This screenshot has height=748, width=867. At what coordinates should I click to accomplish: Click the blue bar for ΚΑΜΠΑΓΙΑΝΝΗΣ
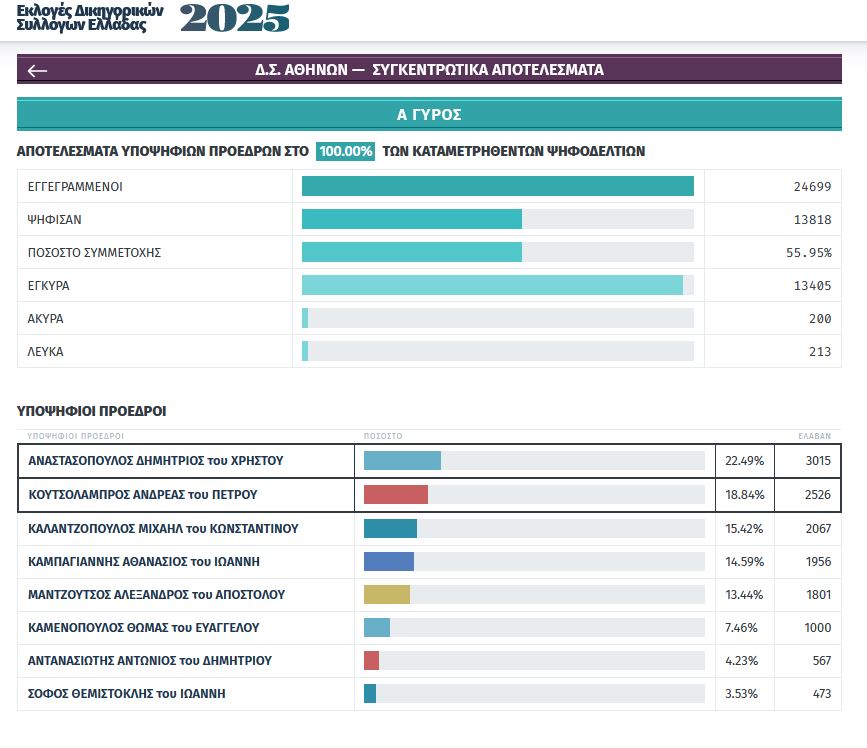click(x=388, y=562)
